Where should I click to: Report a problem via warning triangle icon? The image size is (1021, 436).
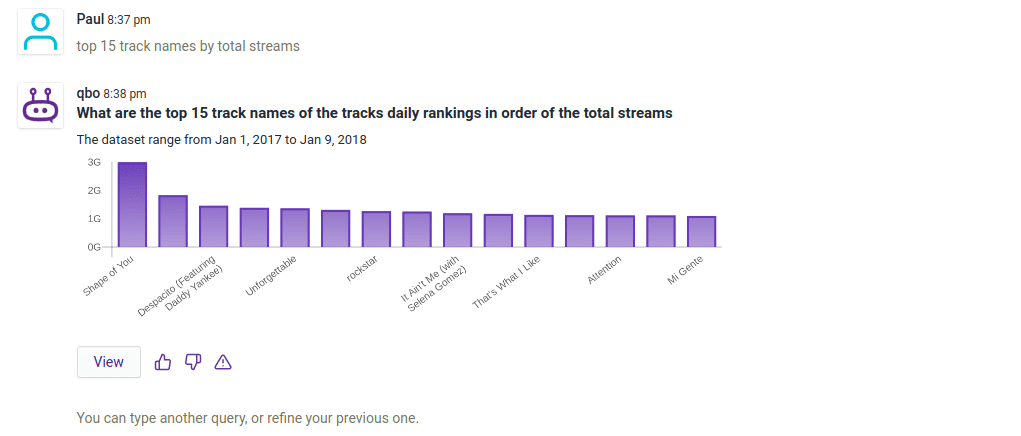tap(223, 362)
